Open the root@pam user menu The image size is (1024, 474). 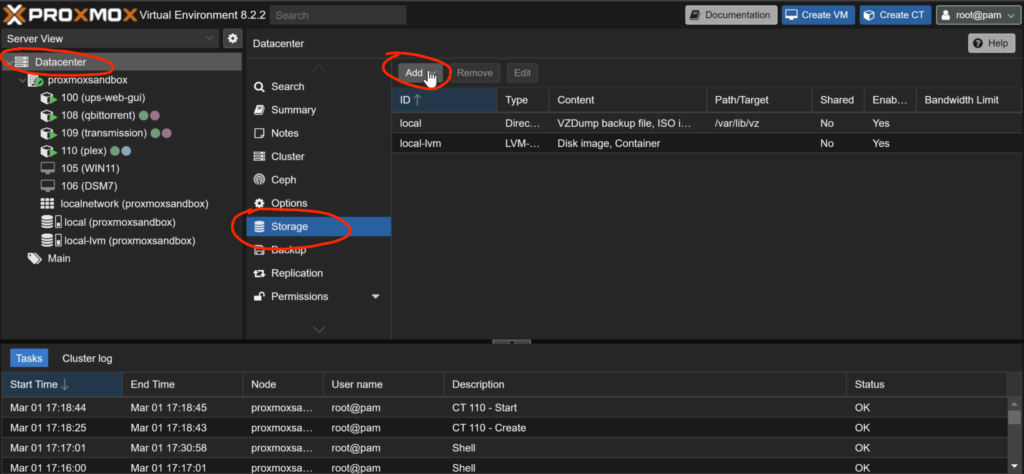[978, 15]
